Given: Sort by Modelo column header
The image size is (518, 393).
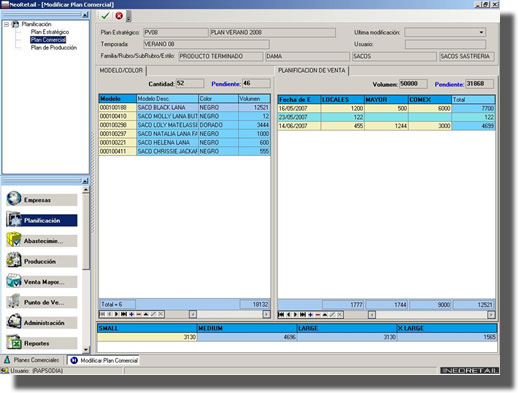Looking at the screenshot, I should 118,99.
